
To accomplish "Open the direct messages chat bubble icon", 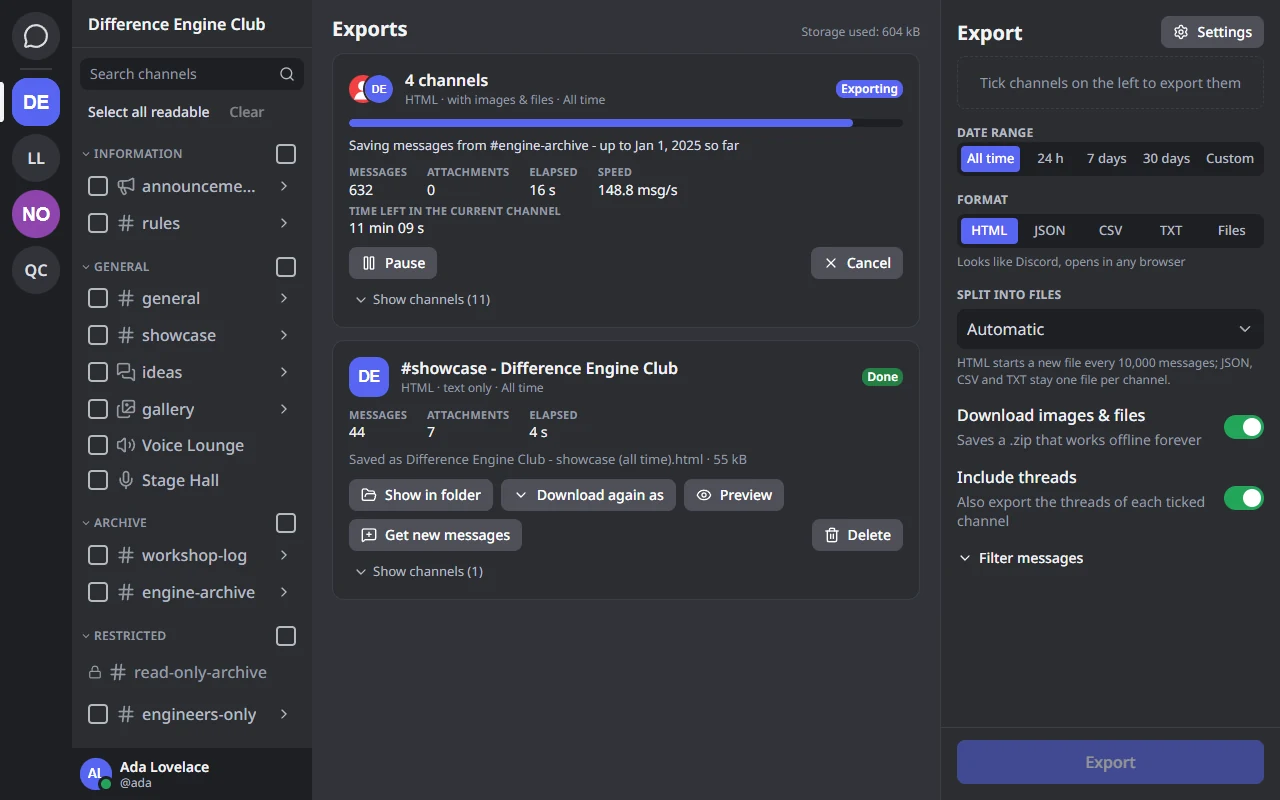I will (x=36, y=37).
